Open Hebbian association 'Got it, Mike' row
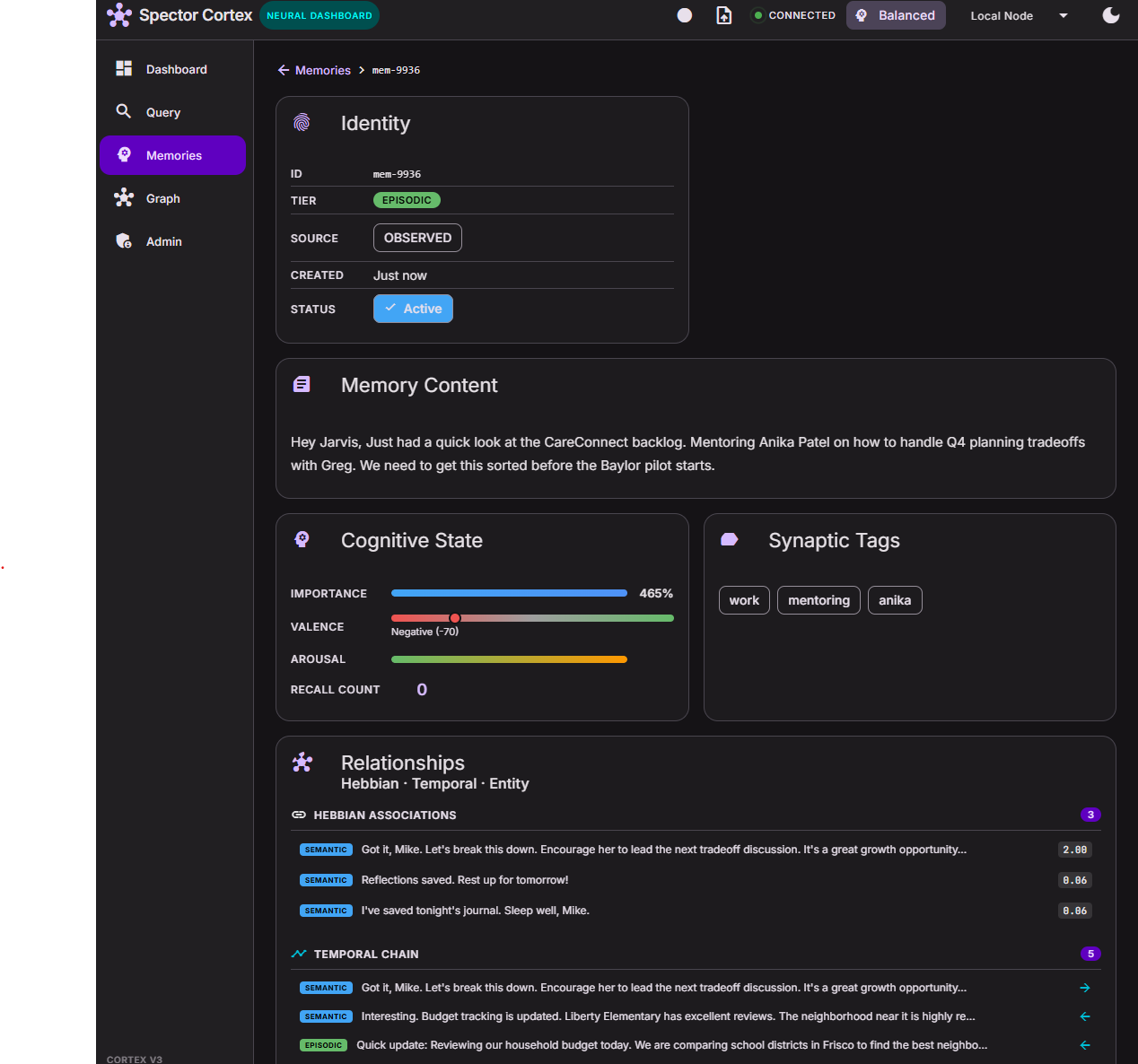Screen dimensions: 1138x1064 [696, 850]
